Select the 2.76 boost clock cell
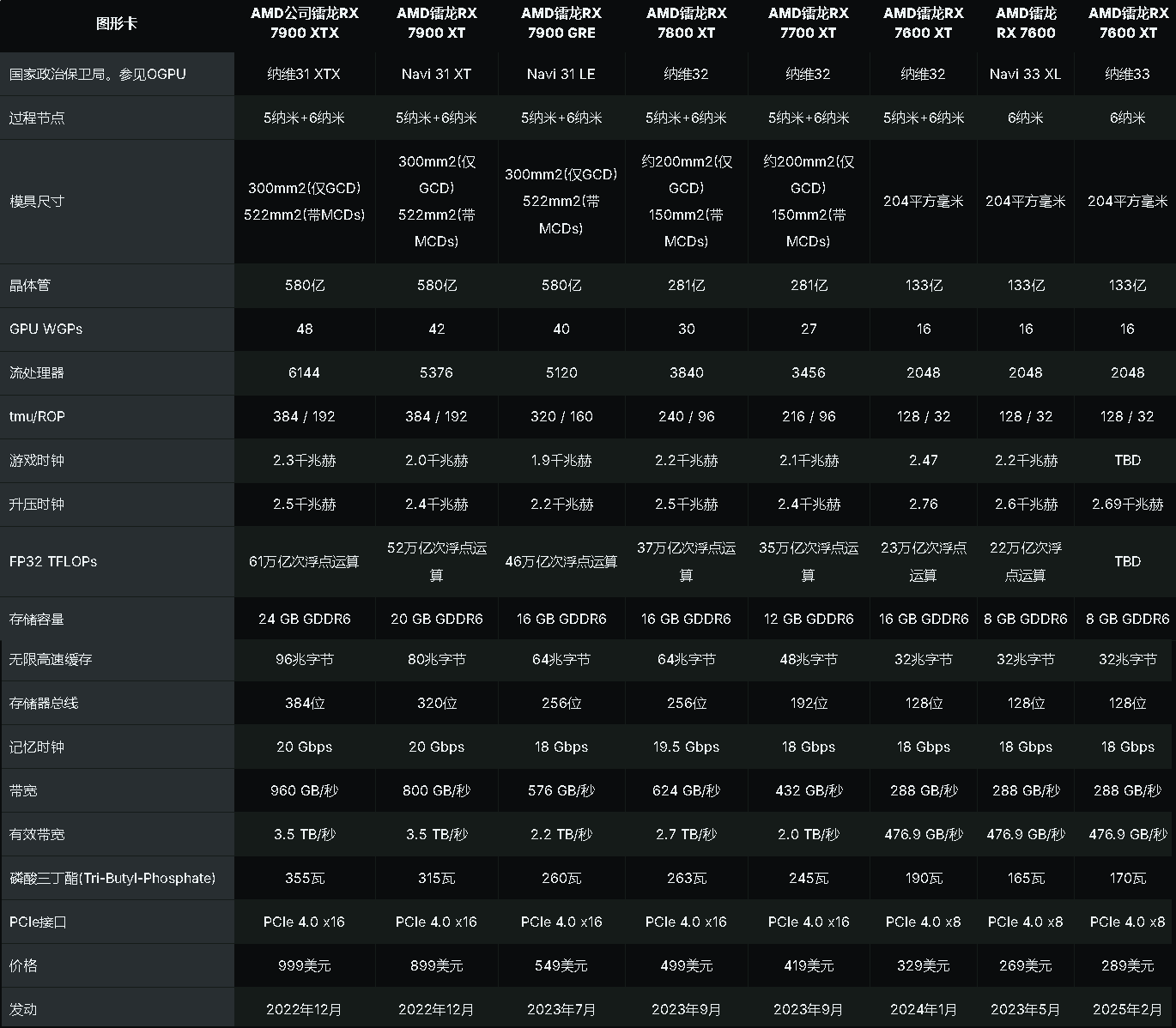 click(924, 504)
